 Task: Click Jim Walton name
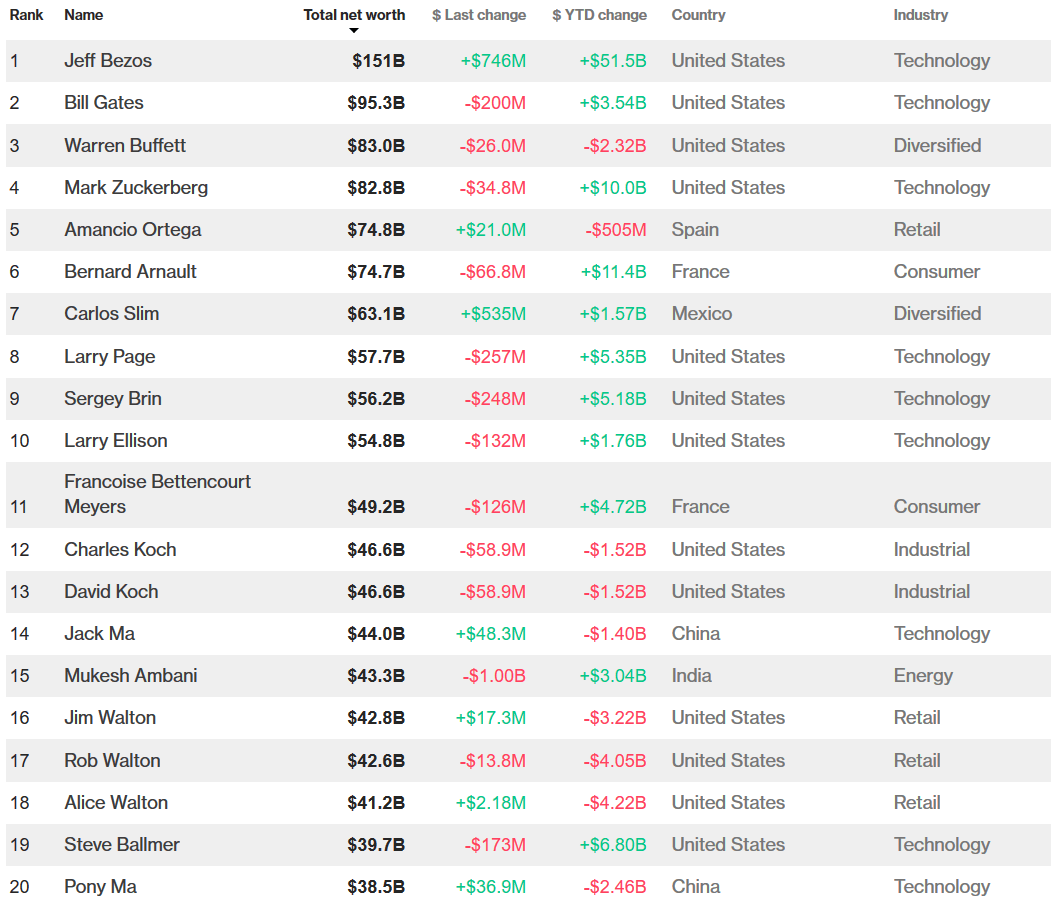click(x=110, y=718)
